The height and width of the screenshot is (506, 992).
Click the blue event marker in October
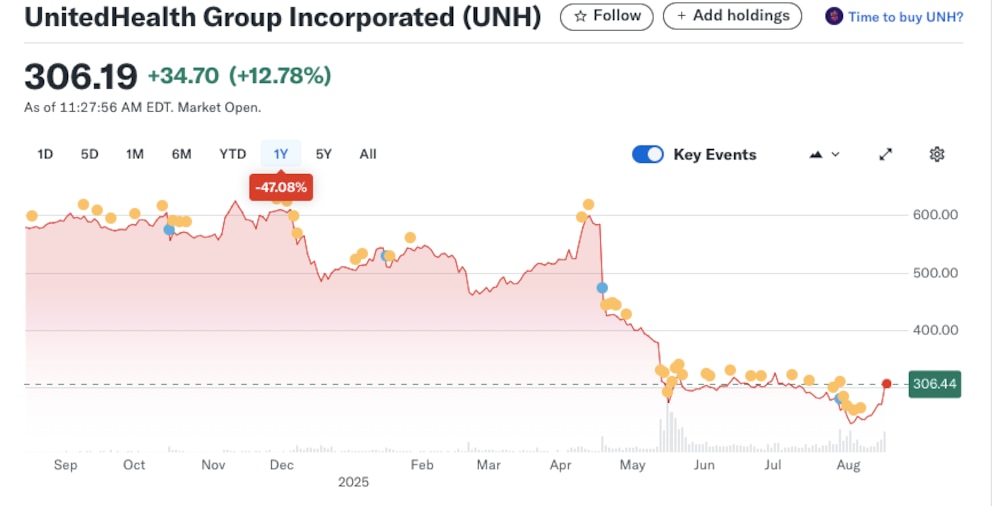(x=169, y=230)
